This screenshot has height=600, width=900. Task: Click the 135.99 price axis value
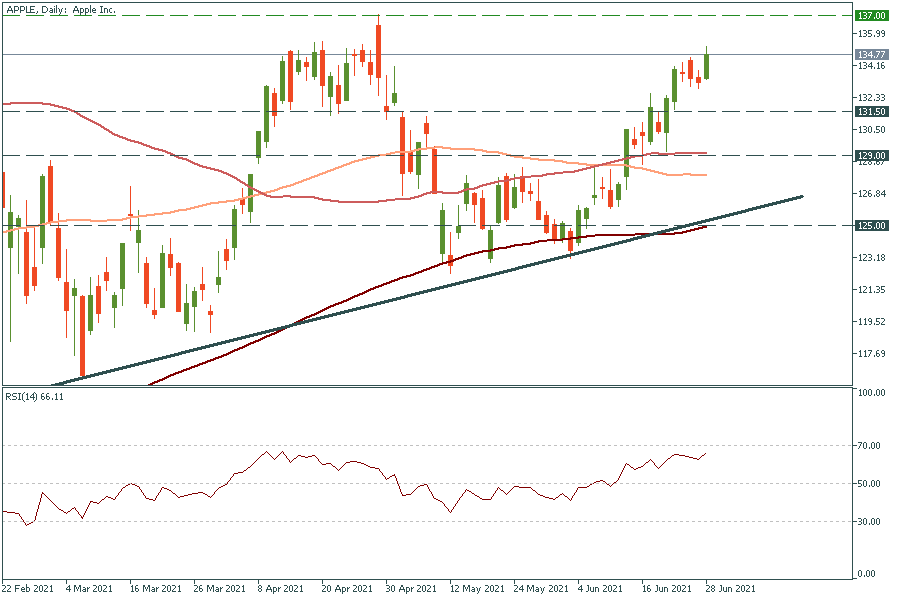point(872,33)
